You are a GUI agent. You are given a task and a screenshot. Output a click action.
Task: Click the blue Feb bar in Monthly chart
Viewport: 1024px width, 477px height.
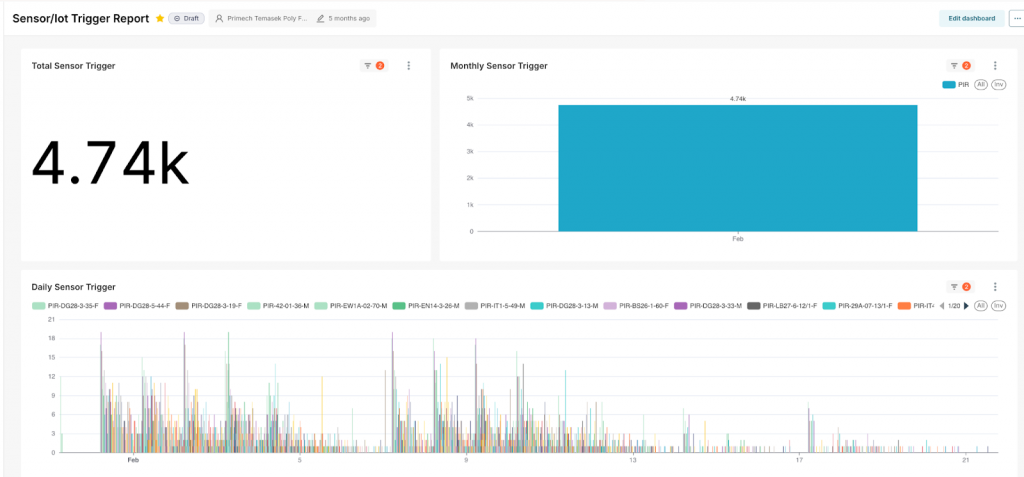tap(737, 167)
